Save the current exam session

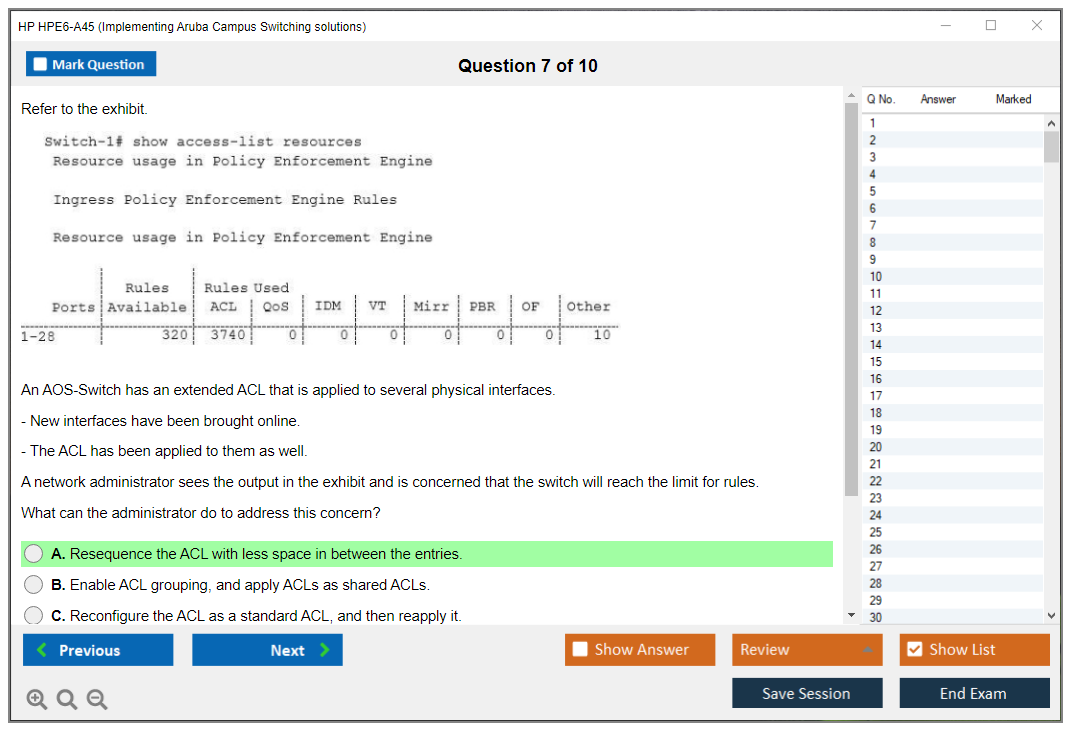(807, 693)
